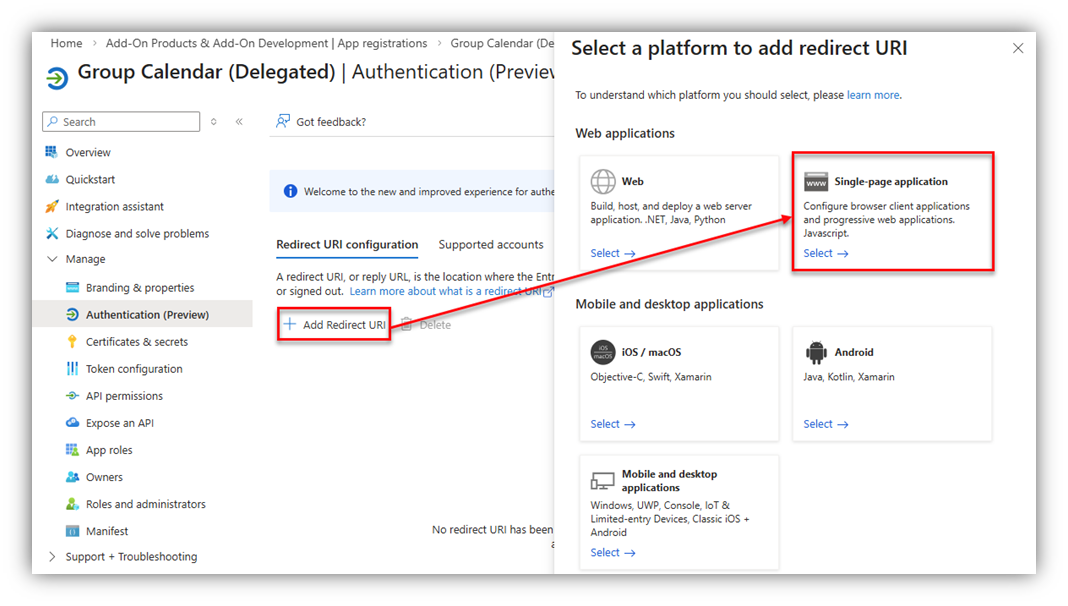Click Add Redirect URI button
This screenshot has height=606, width=1068.
coord(334,325)
